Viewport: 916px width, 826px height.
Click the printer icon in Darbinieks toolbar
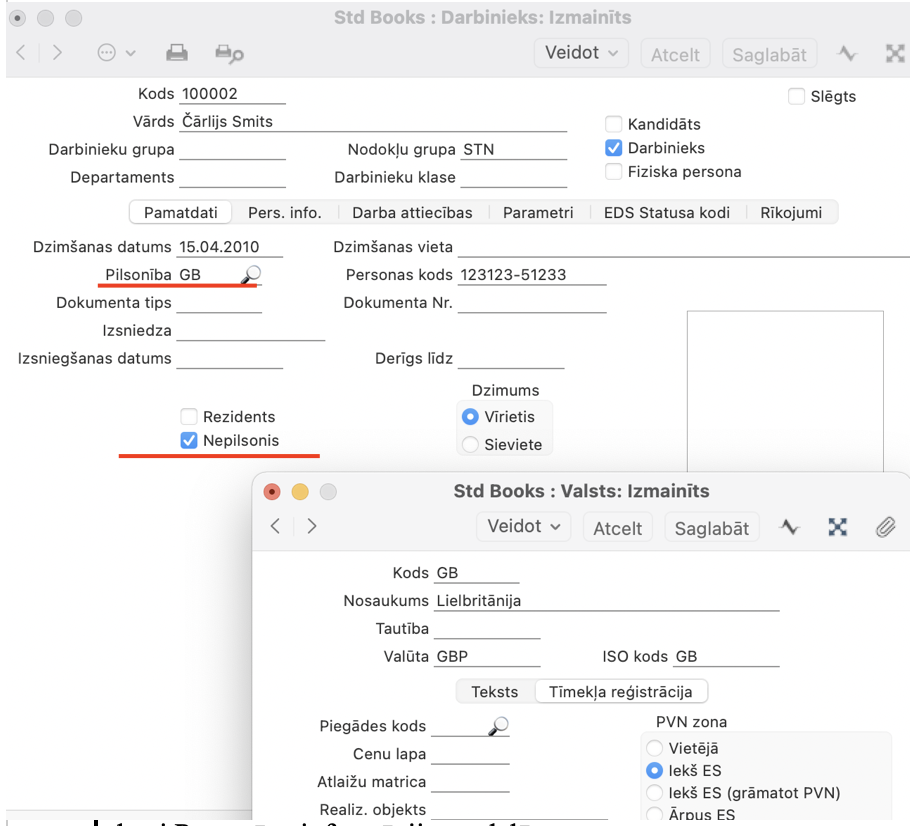point(177,53)
